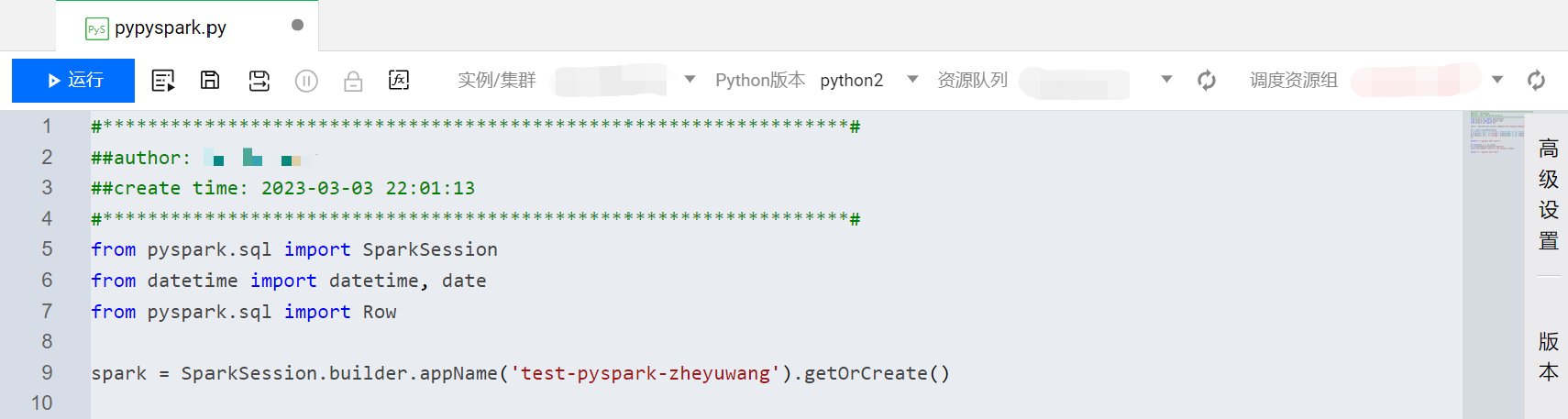Click the save-and-submit icon with arrow
1568x419 pixels.
pyautogui.click(x=259, y=81)
